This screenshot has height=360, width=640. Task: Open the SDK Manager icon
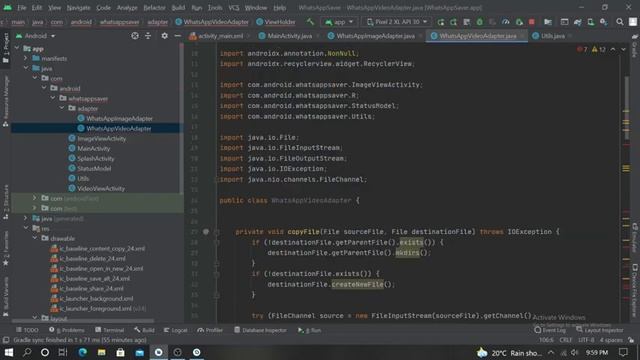click(x=603, y=22)
